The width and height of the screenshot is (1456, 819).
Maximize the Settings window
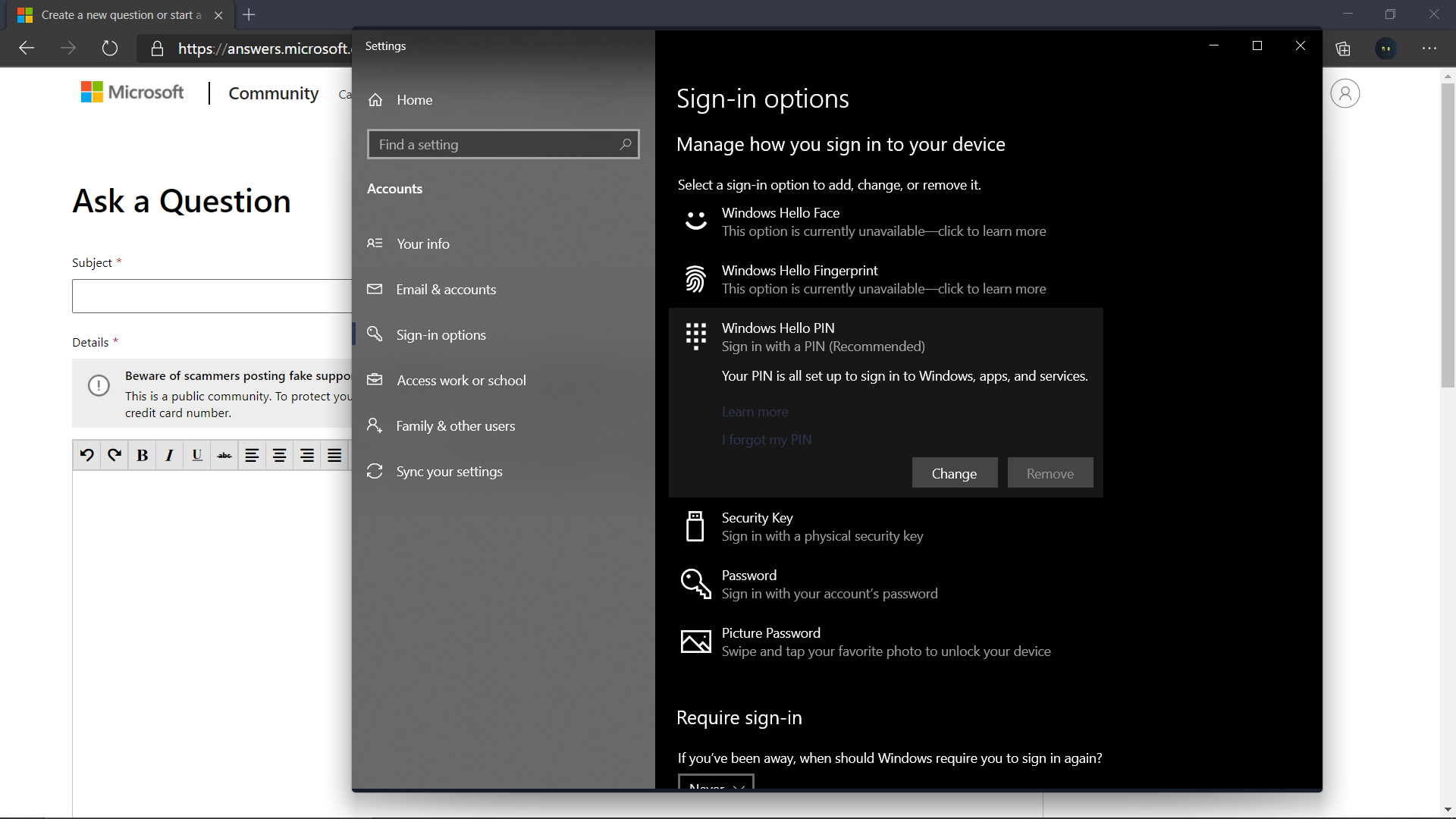click(1257, 45)
